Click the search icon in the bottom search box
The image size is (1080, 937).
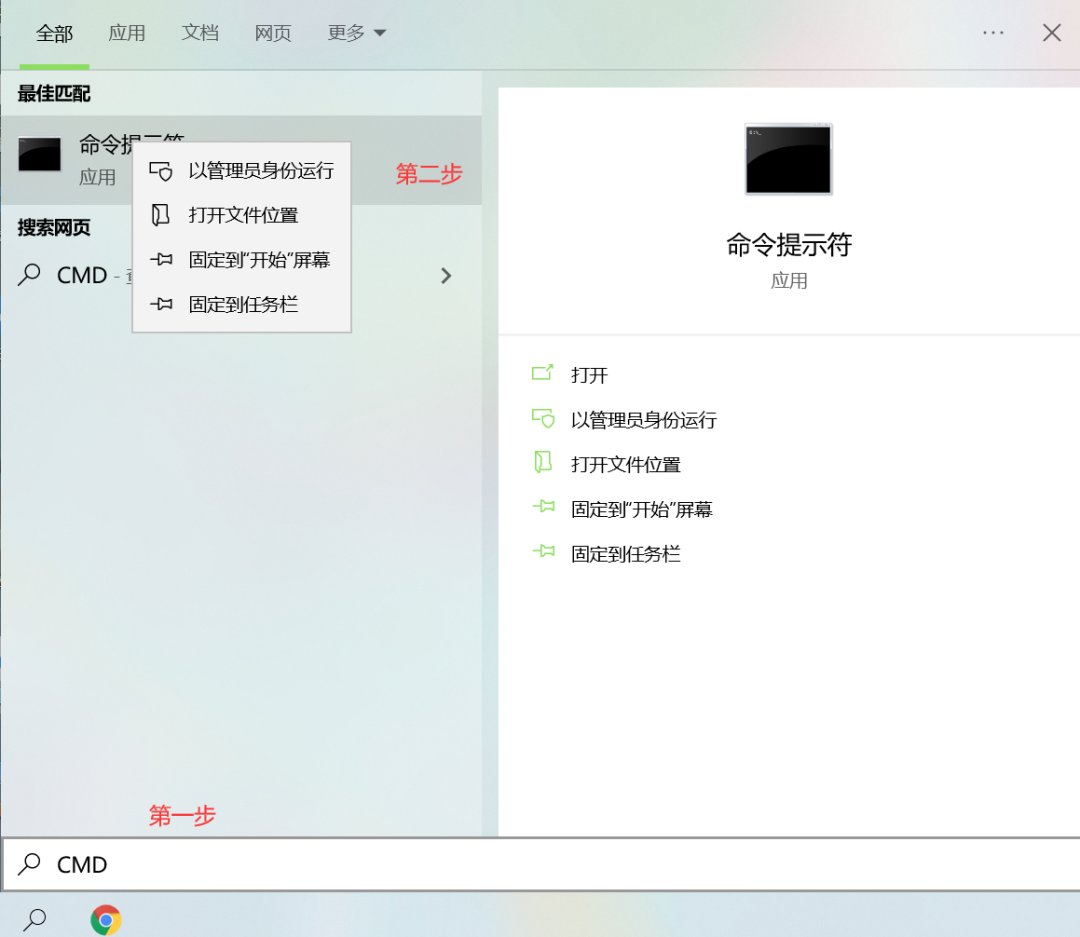click(30, 864)
